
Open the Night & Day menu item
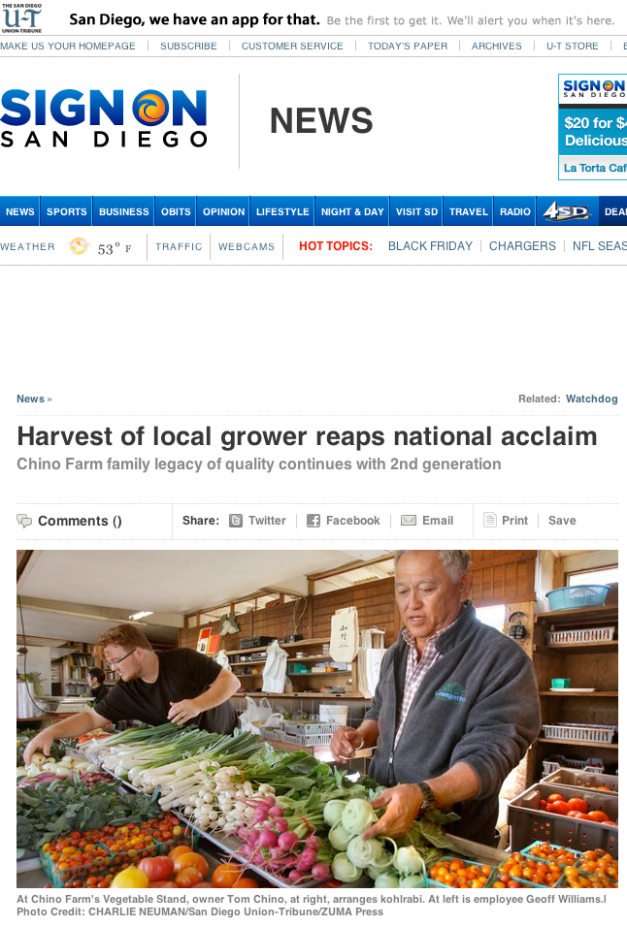[352, 211]
